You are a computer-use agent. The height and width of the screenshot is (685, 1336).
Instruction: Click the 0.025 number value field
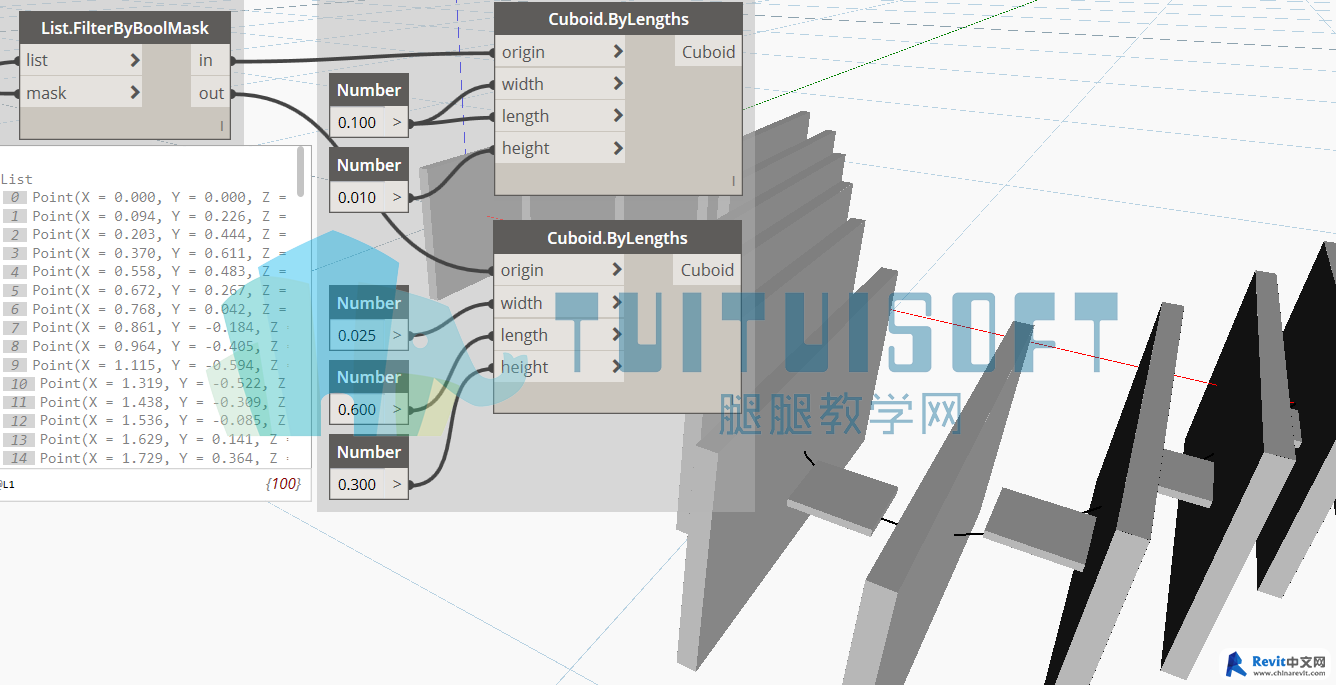(x=357, y=336)
